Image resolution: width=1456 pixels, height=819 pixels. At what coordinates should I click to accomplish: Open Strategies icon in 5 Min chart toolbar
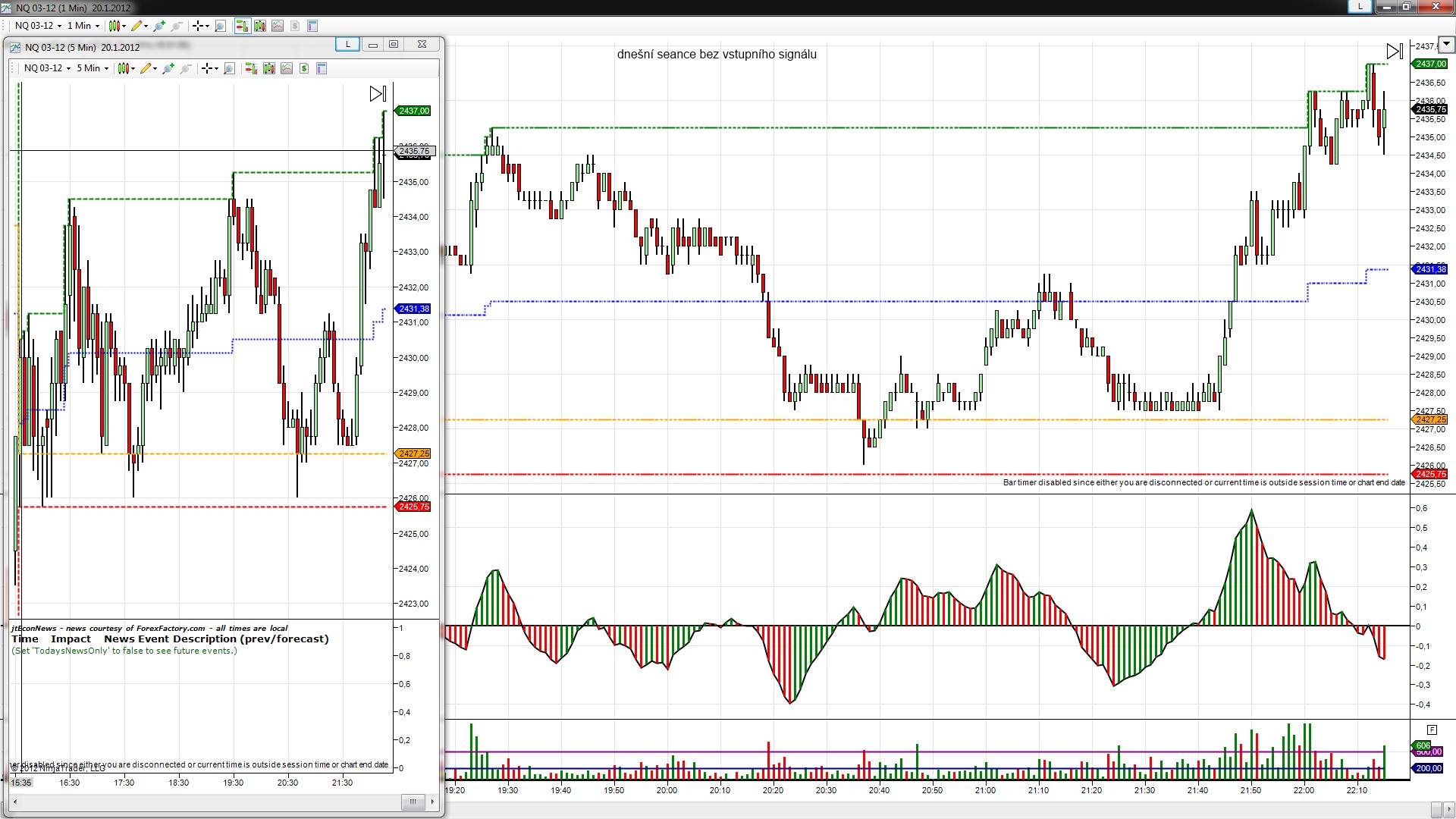click(x=304, y=68)
